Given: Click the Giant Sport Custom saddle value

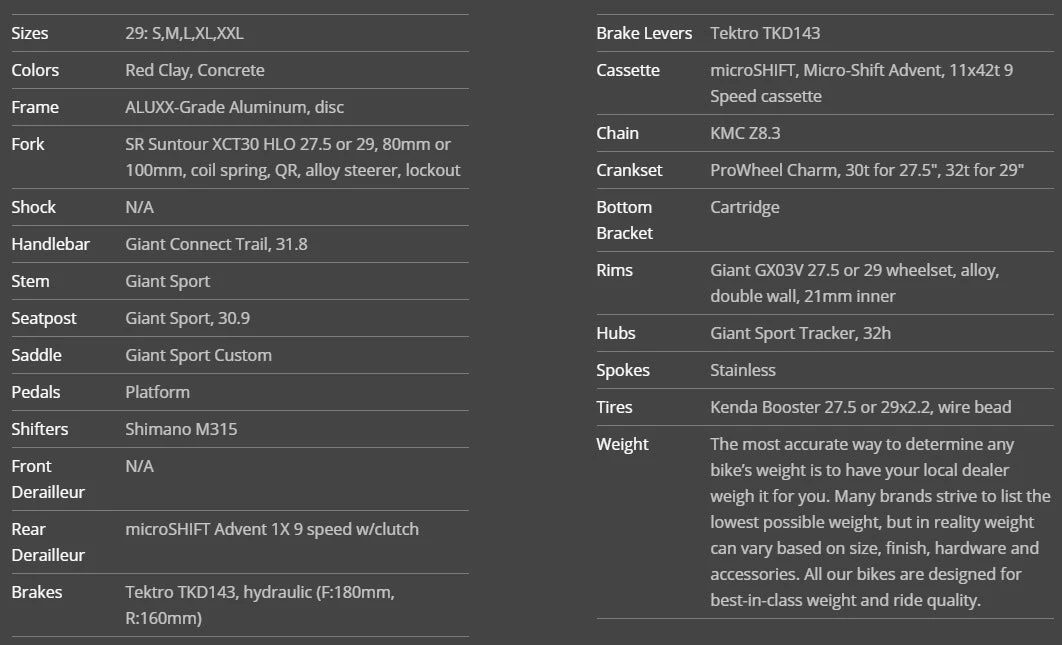Looking at the screenshot, I should [x=198, y=355].
